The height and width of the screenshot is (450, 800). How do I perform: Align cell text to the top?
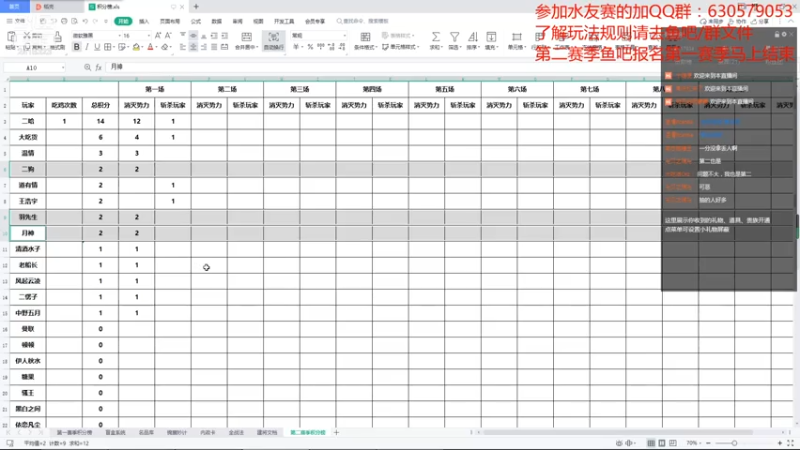pyautogui.click(x=183, y=36)
